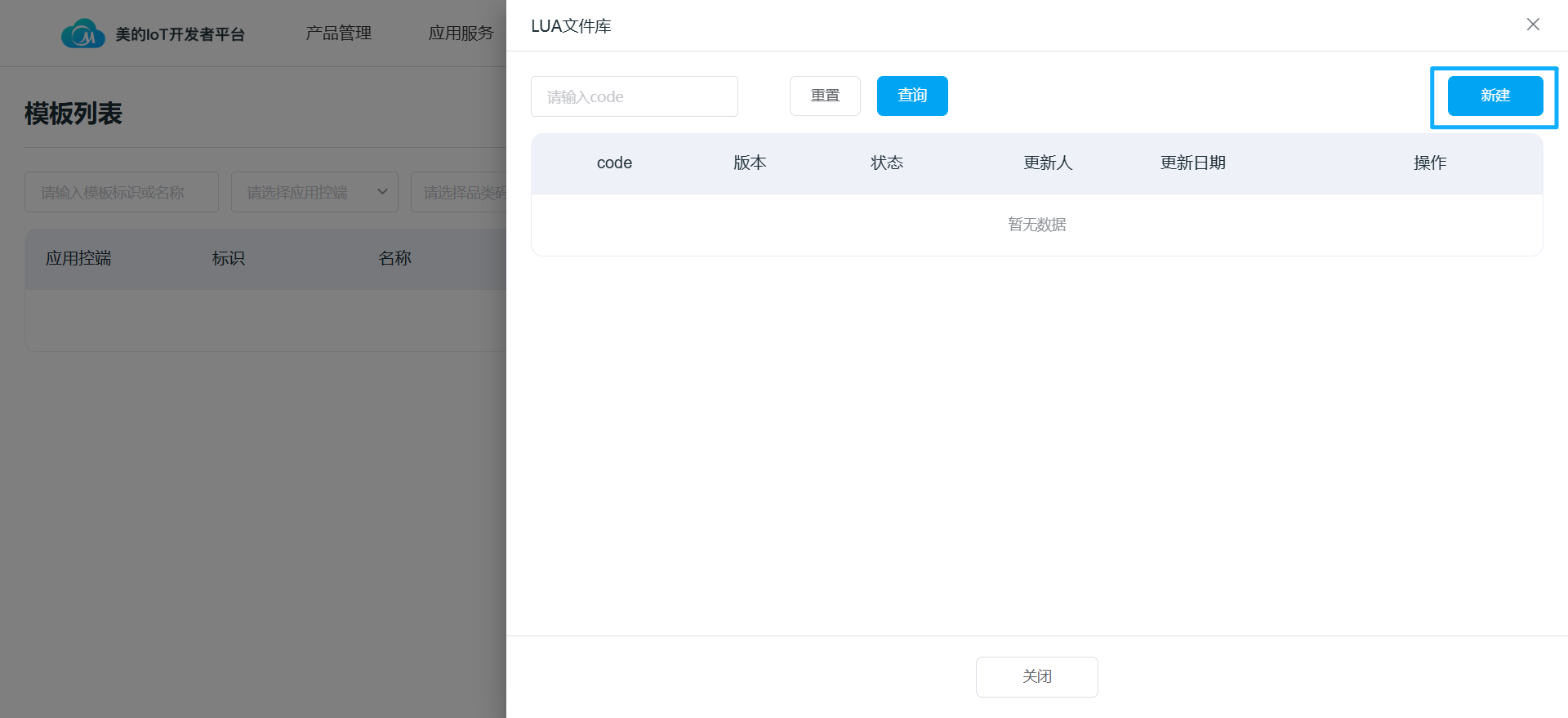The image size is (1568, 718).
Task: Click 新建 to create a LUA file
Action: (1494, 96)
